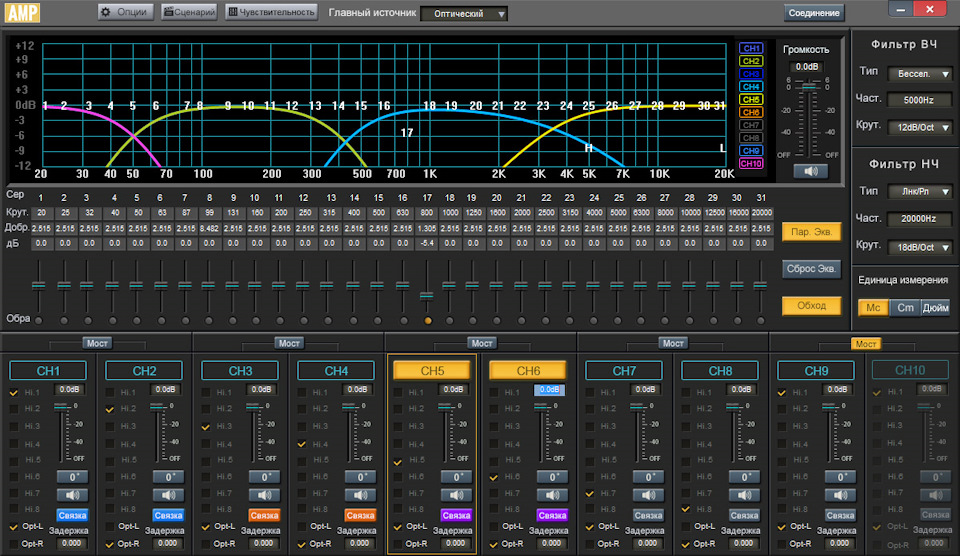Select CH5 channel tab

(x=432, y=370)
